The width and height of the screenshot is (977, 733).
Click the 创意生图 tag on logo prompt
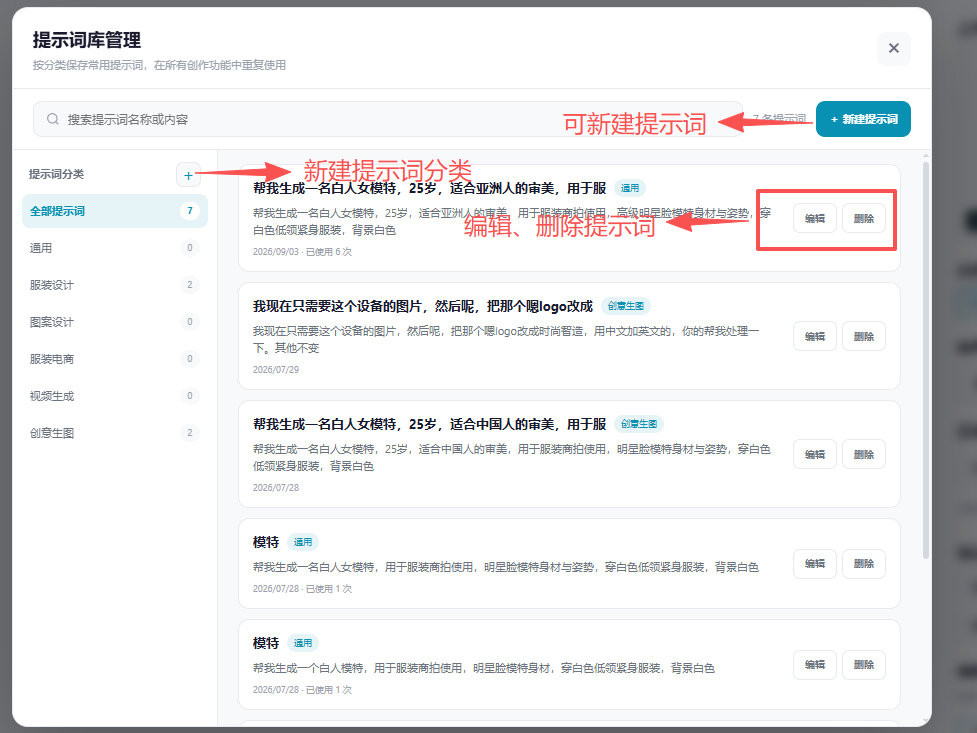tap(626, 306)
